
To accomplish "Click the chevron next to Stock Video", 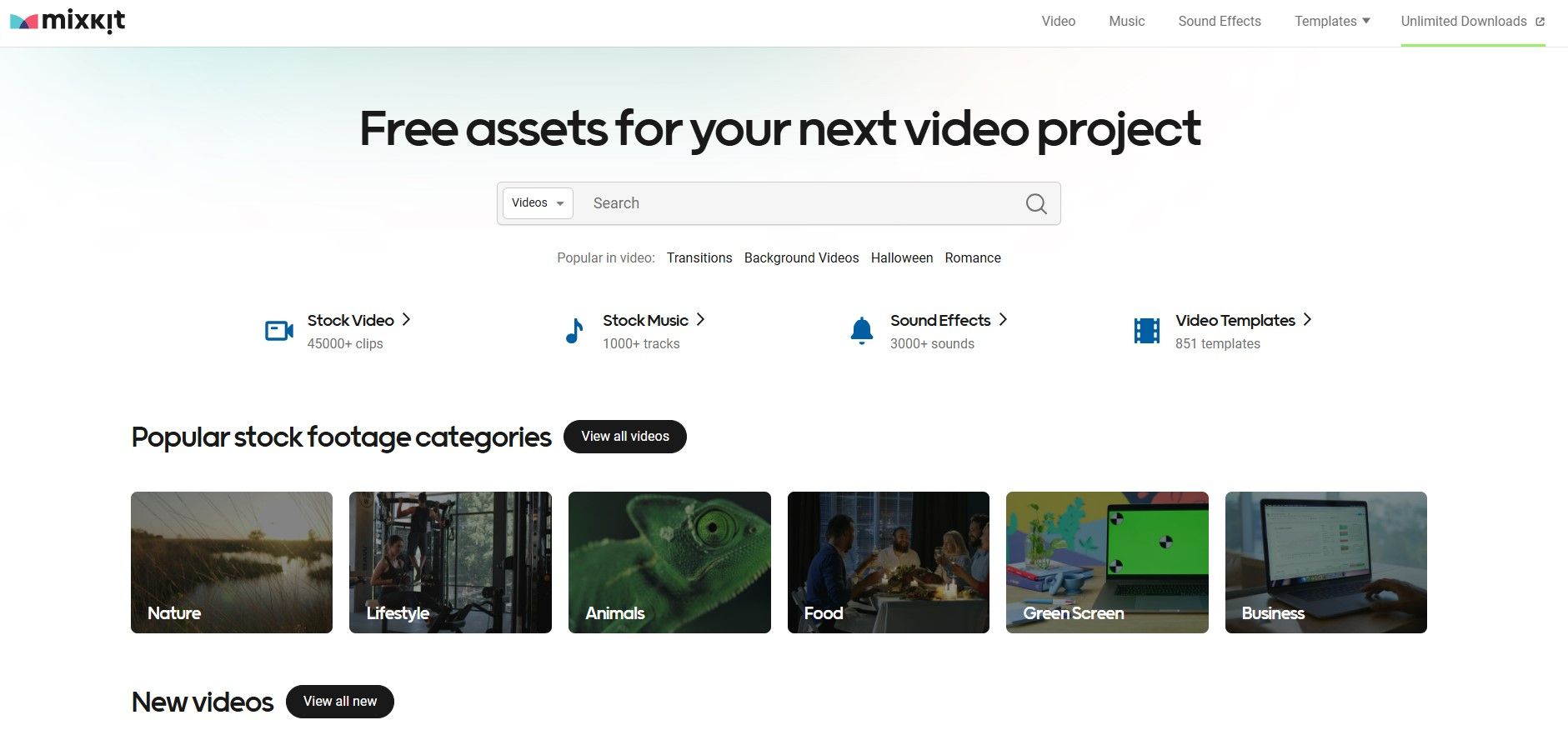I will click(406, 319).
